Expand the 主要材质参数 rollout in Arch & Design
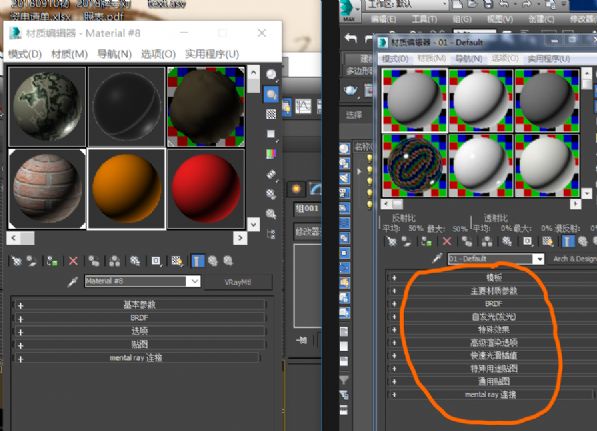The height and width of the screenshot is (431, 597). (x=493, y=291)
